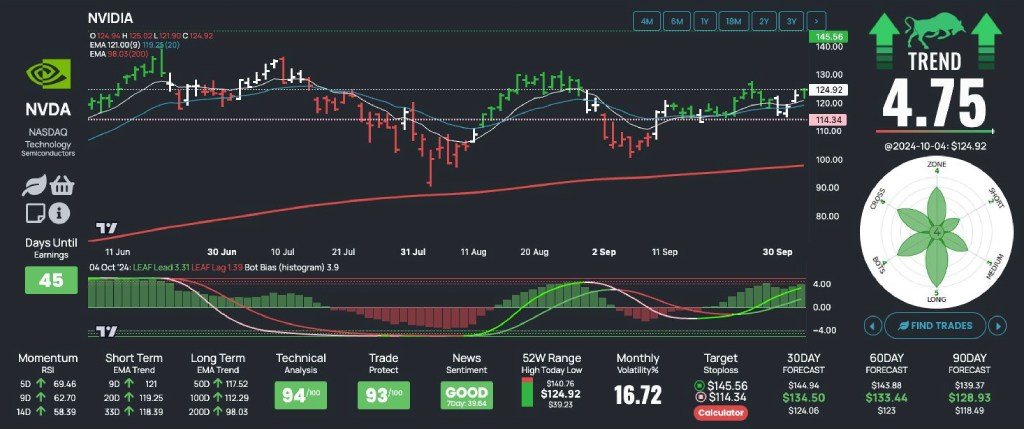Select the $114.34 stoploss radio button
The width and height of the screenshot is (1024, 429).
[x=699, y=397]
